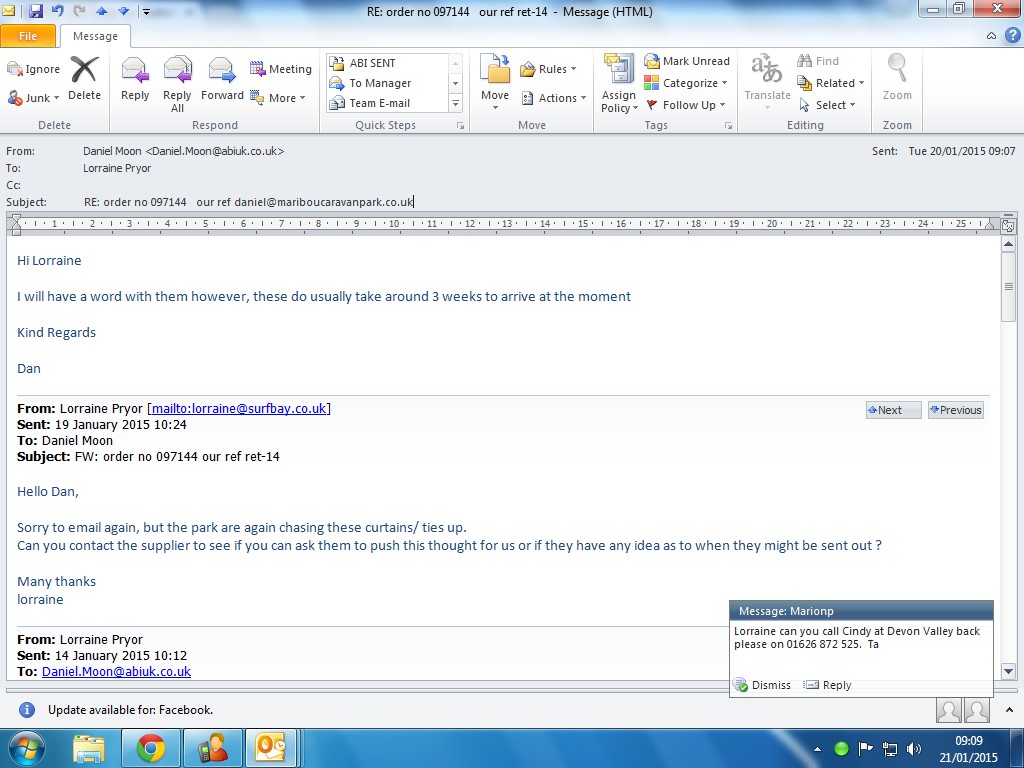Open the Actions dropdown

click(554, 98)
